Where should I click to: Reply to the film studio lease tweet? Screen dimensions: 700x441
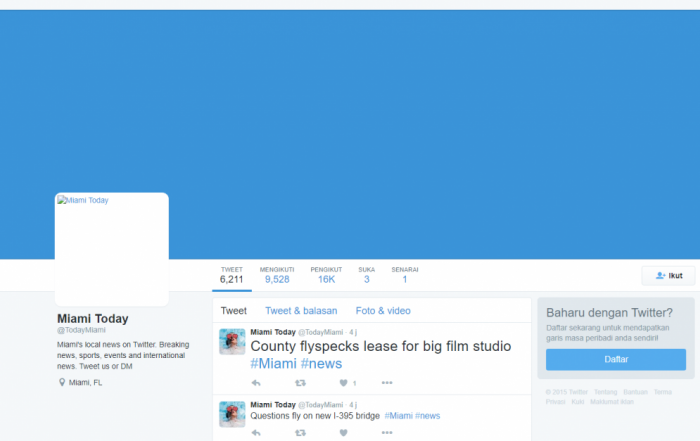point(256,383)
